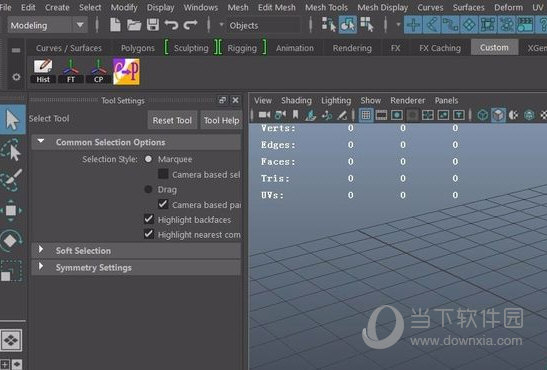The width and height of the screenshot is (547, 370).
Task: Open the Deform menu
Action: pos(508,7)
